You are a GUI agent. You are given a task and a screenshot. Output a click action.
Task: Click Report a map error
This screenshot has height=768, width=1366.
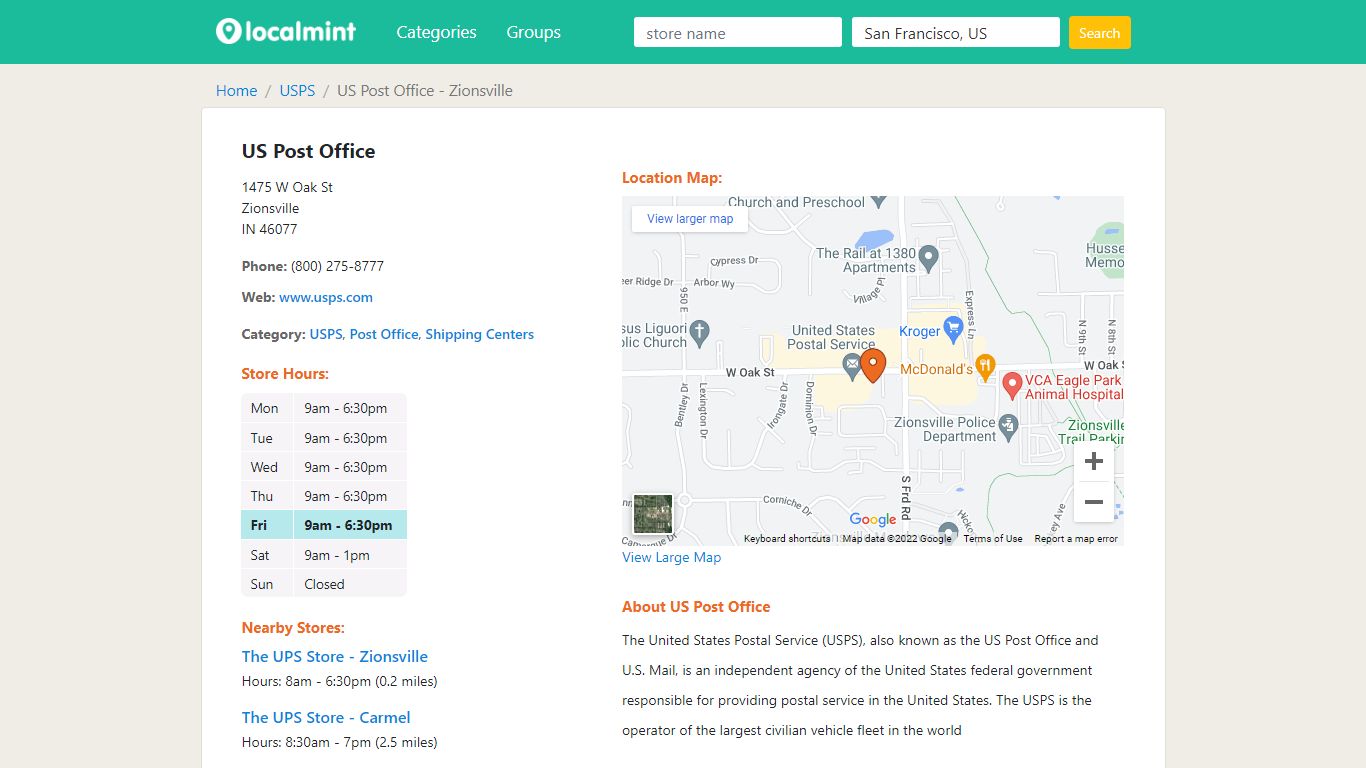(x=1076, y=539)
